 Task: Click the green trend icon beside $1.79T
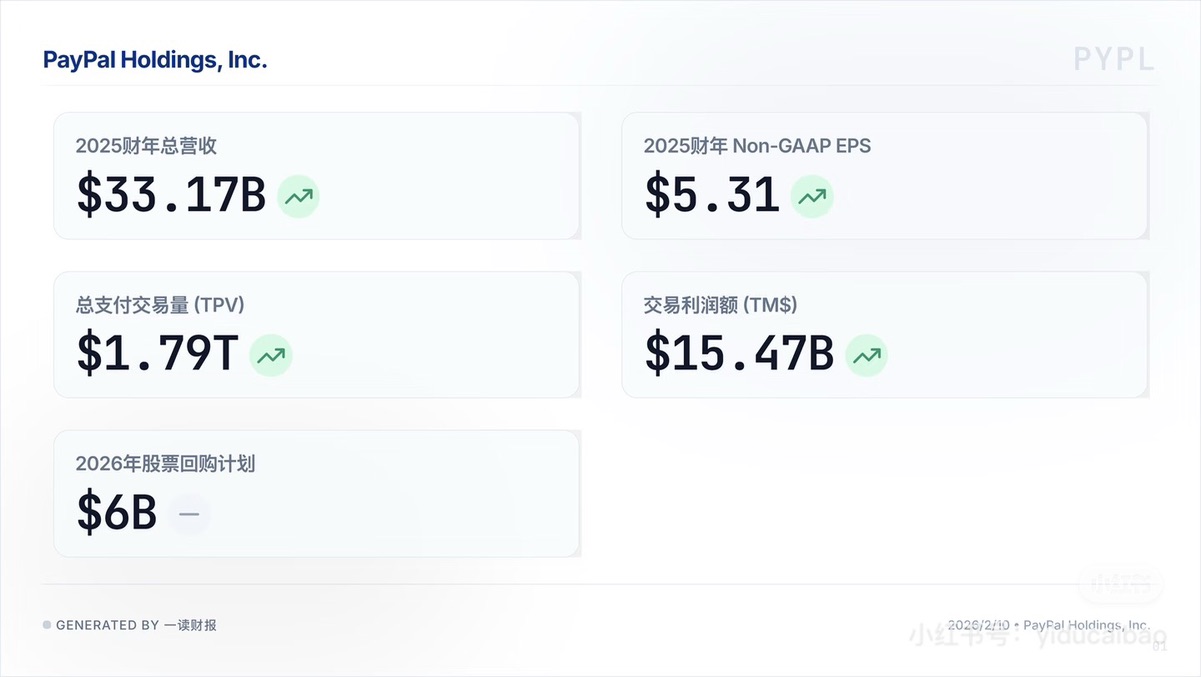pyautogui.click(x=270, y=355)
